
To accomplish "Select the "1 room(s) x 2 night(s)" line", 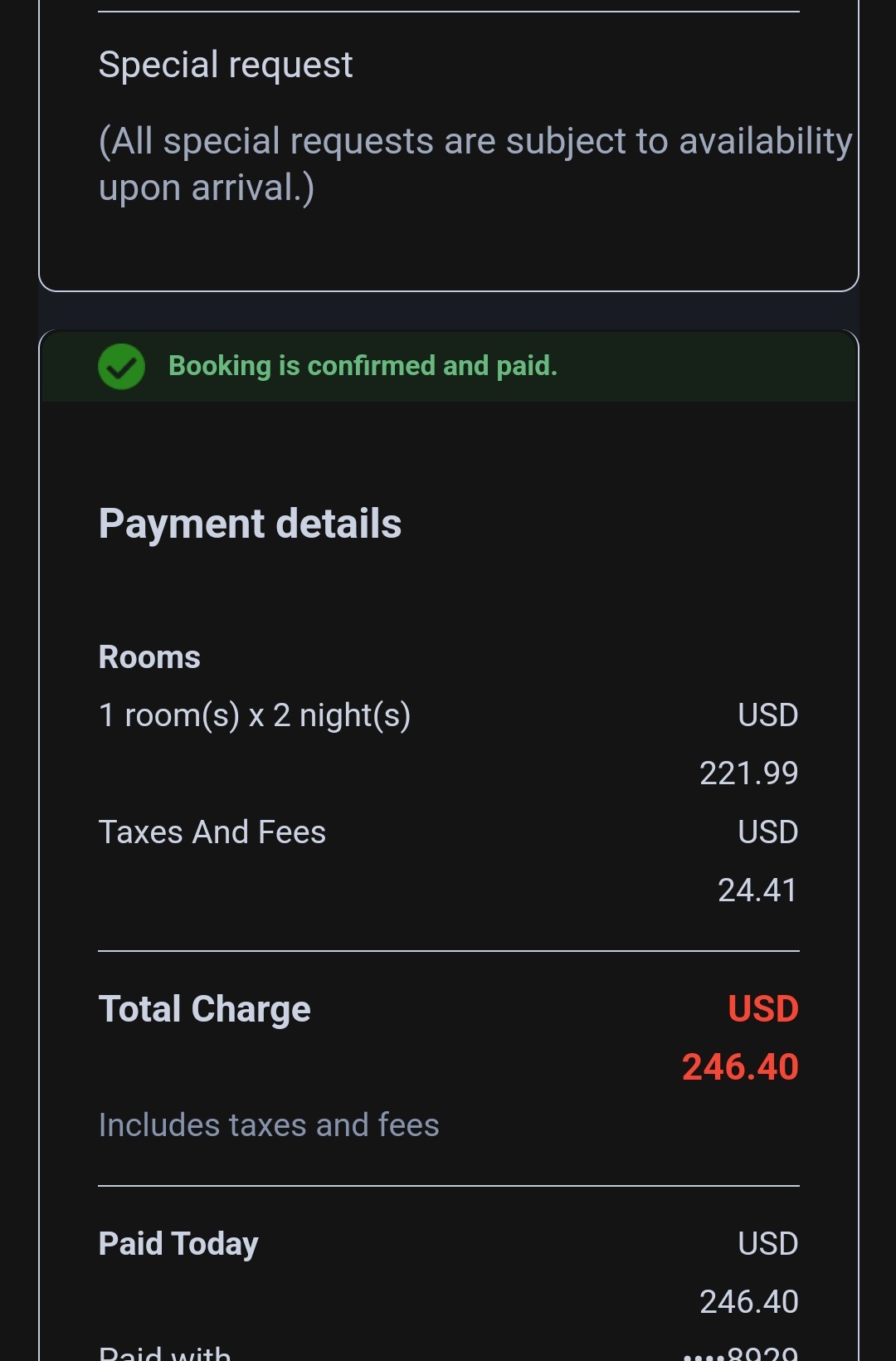I will click(x=255, y=715).
